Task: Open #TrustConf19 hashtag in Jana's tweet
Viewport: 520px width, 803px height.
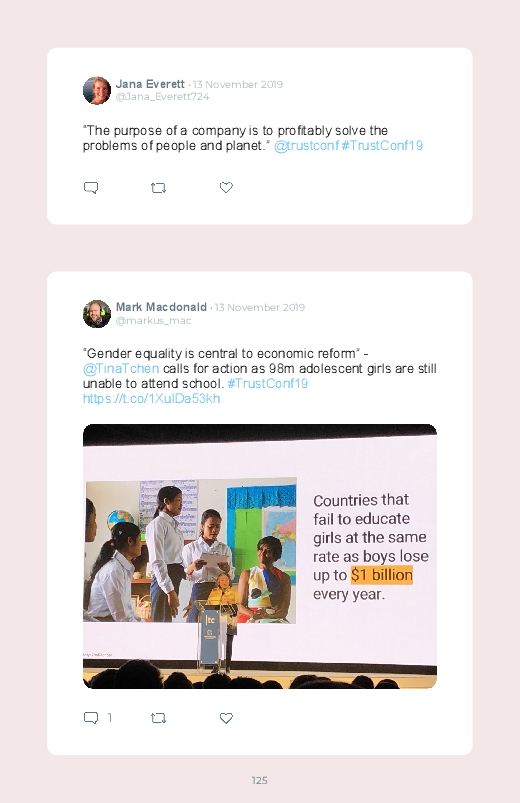Action: [382, 145]
